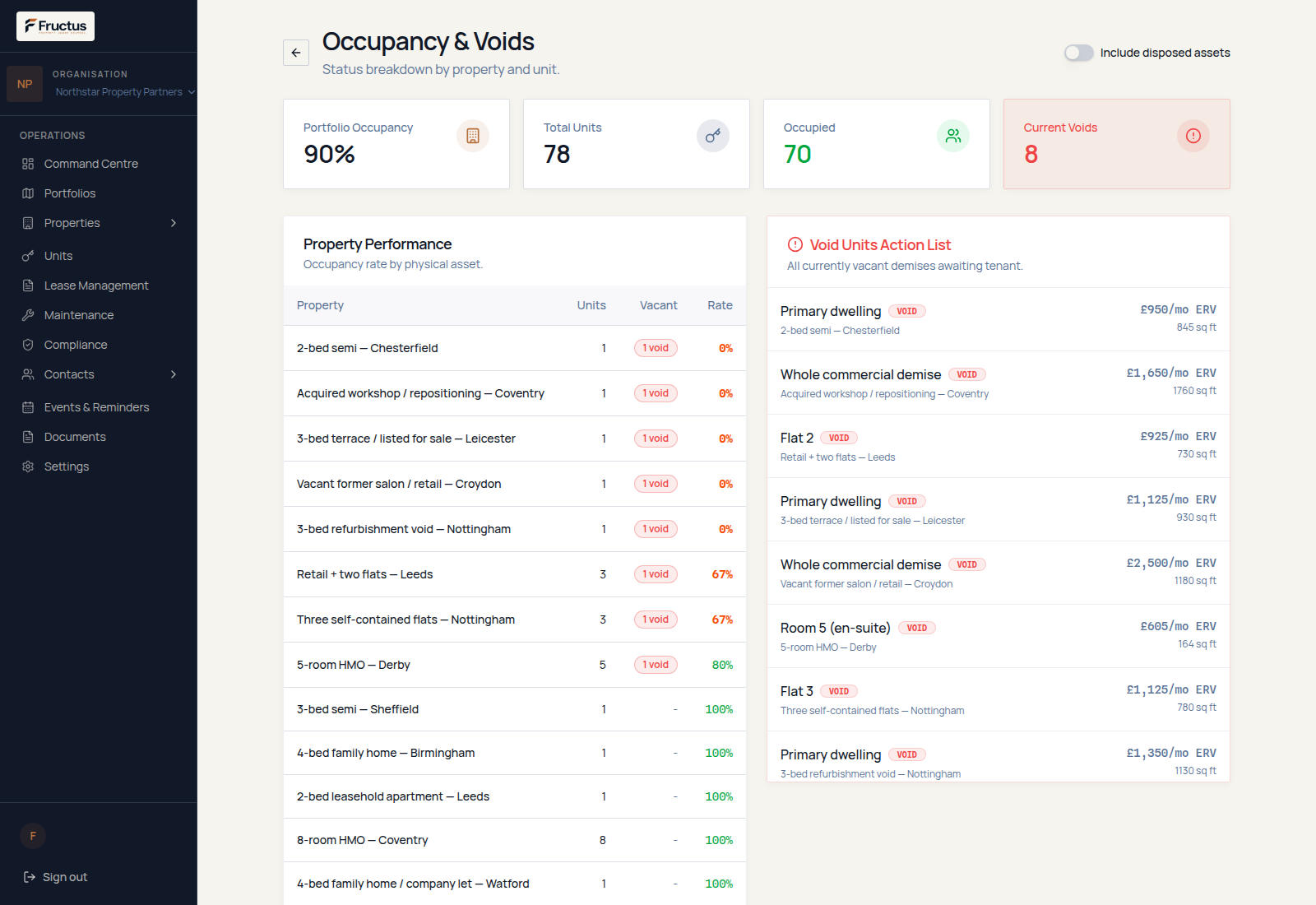Click the Contacts people icon in sidebar
Screen dimensions: 1316x905
28,374
